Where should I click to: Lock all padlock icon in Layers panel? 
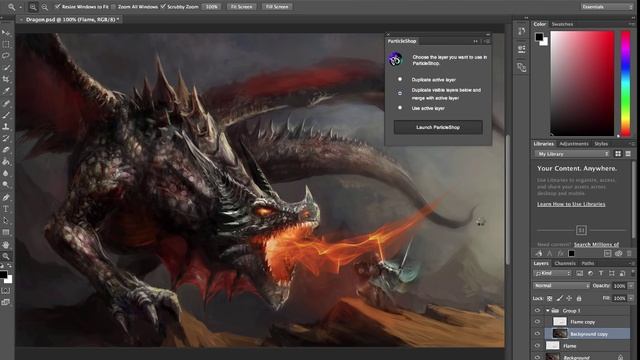[579, 298]
